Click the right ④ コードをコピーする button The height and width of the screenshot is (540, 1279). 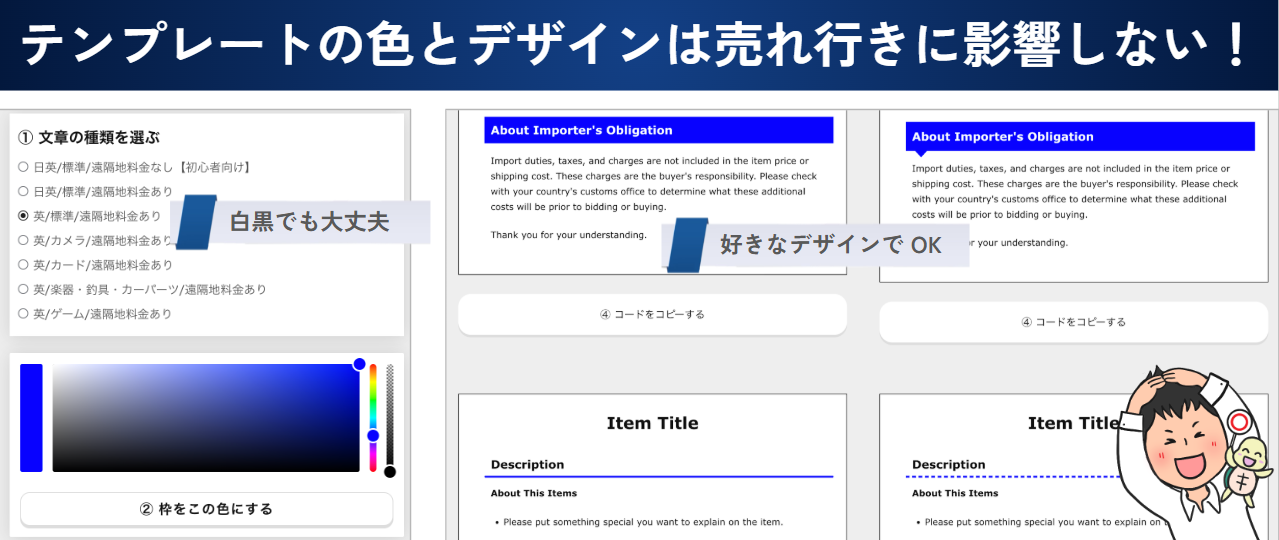1073,322
